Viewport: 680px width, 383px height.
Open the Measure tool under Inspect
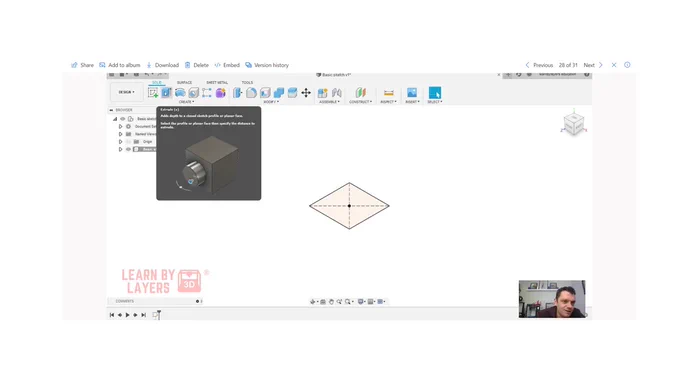[x=389, y=92]
